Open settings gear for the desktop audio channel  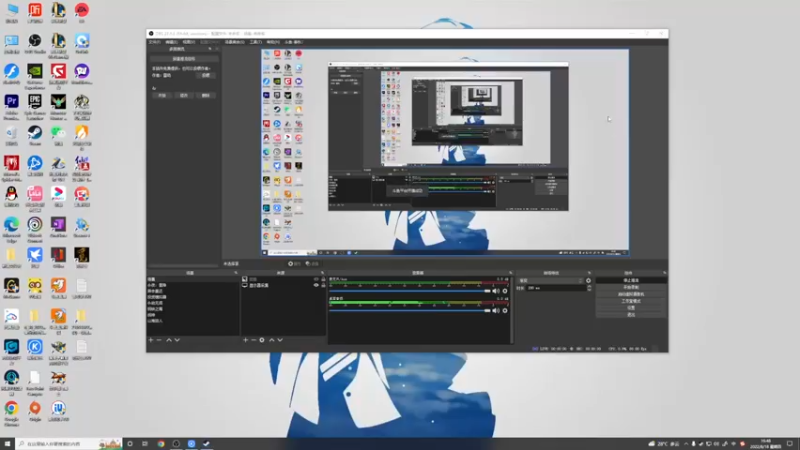[505, 310]
